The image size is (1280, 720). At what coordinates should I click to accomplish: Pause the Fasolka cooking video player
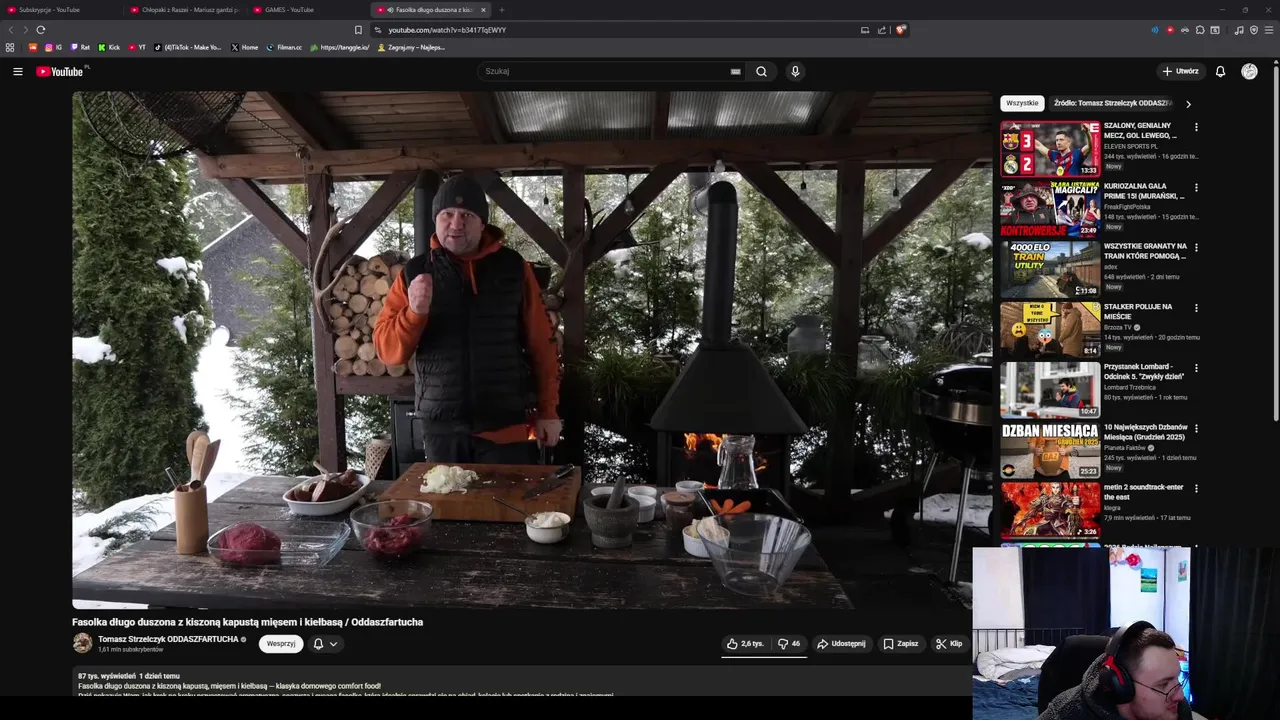click(x=532, y=350)
